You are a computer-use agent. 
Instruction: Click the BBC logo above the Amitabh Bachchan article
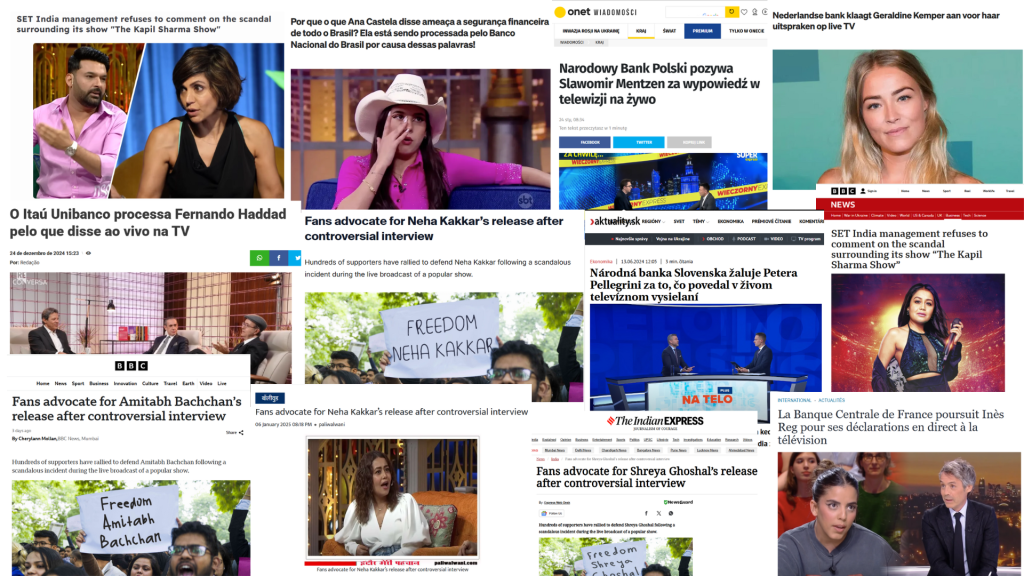click(131, 366)
